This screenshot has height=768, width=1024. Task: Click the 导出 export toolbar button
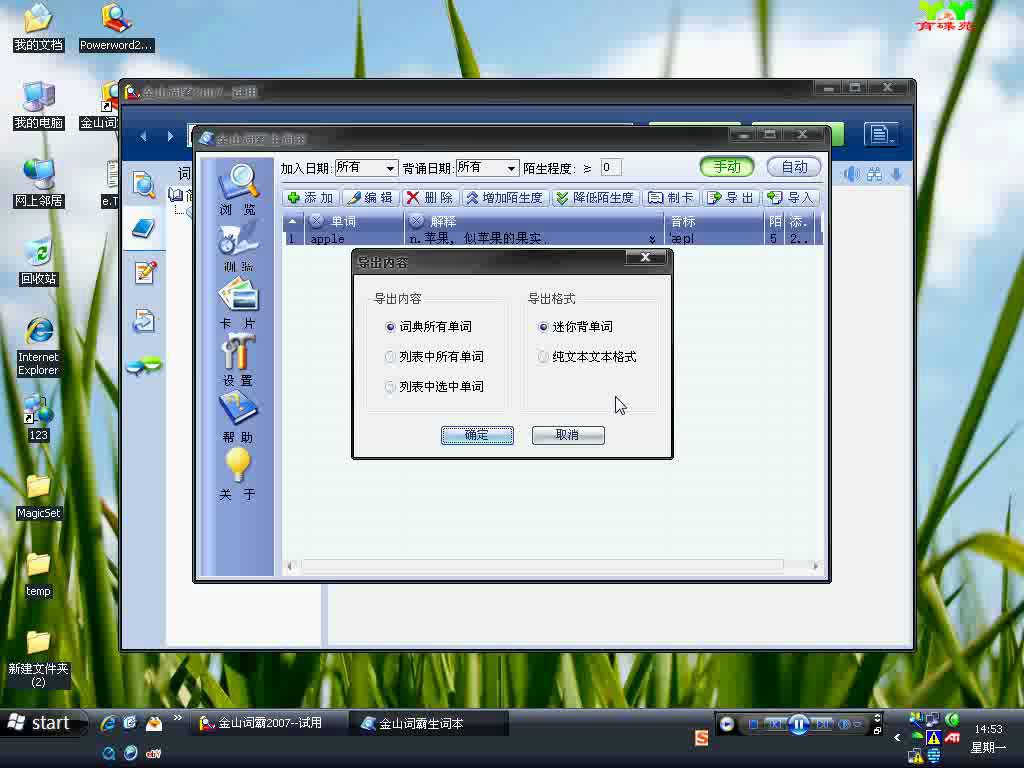pyautogui.click(x=731, y=198)
